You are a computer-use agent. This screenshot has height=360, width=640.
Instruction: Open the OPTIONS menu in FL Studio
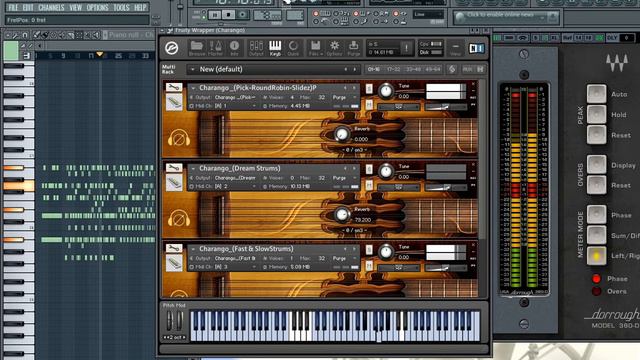97,7
